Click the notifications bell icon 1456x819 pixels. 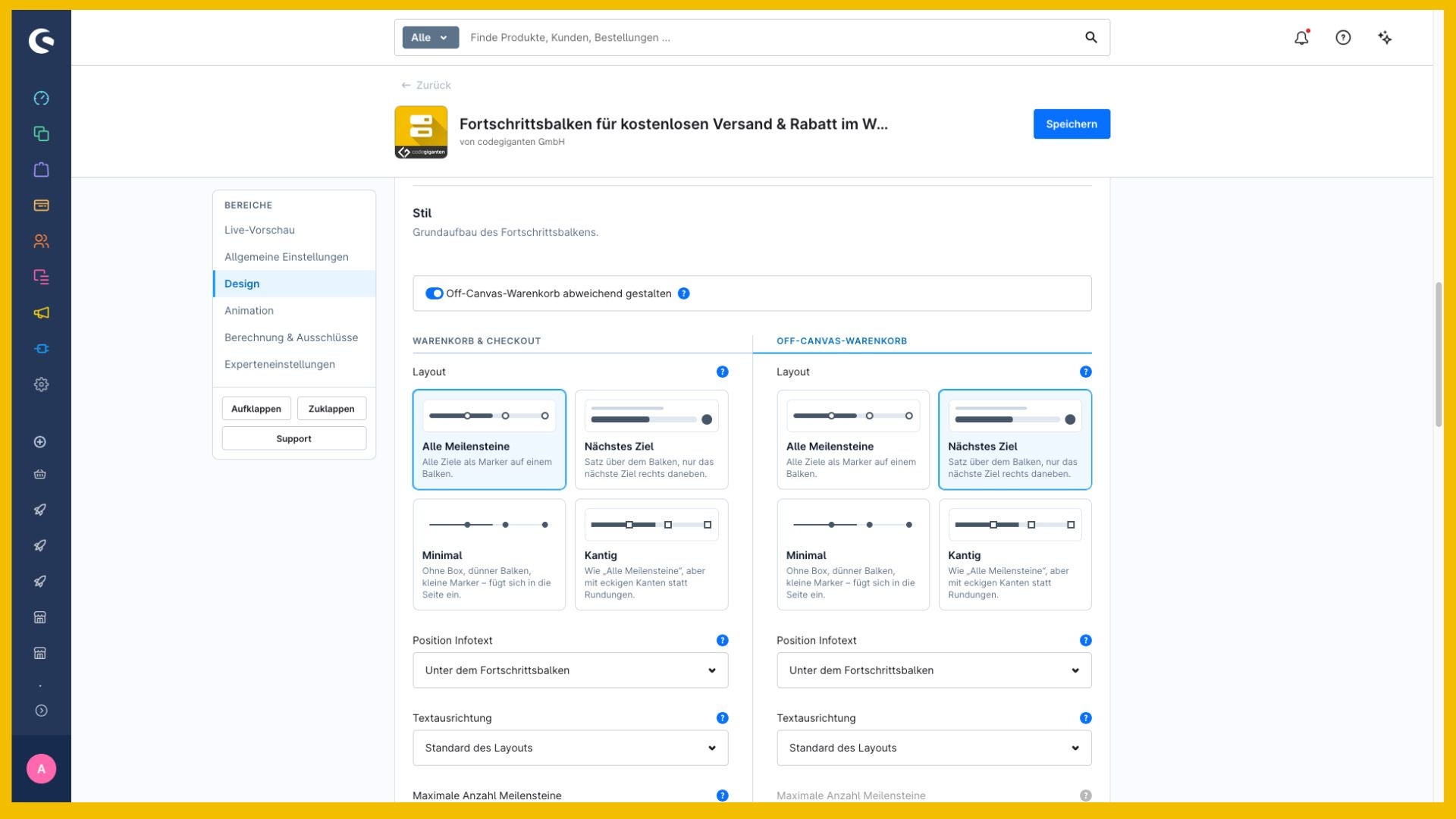coord(1301,37)
